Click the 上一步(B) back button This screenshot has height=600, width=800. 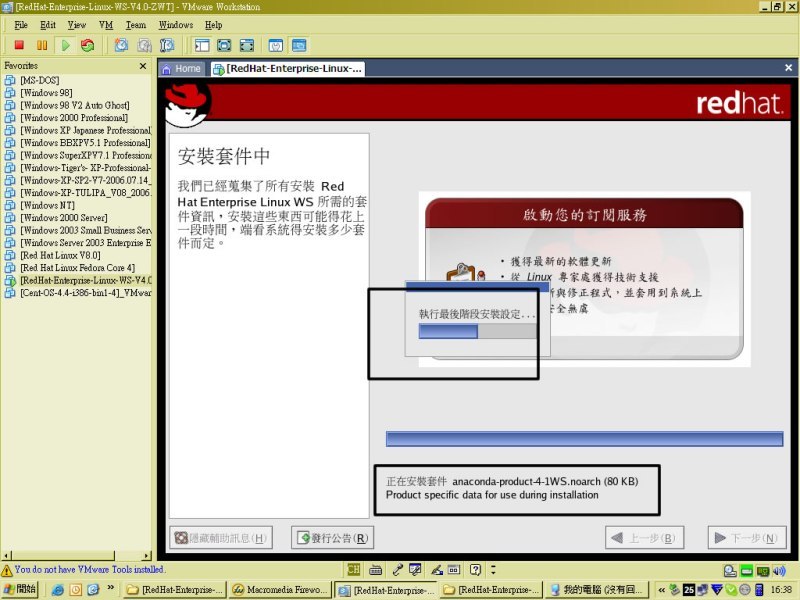(x=644, y=538)
